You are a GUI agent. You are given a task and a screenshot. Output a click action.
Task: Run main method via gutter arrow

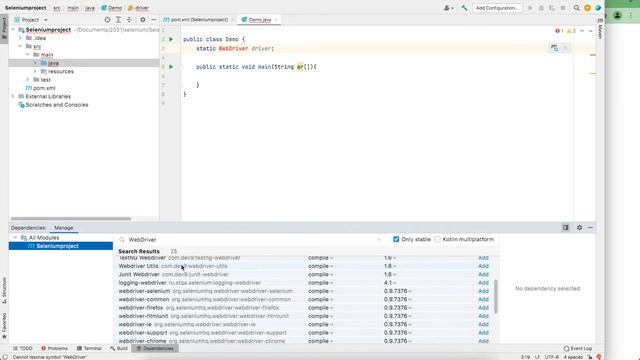[171, 67]
